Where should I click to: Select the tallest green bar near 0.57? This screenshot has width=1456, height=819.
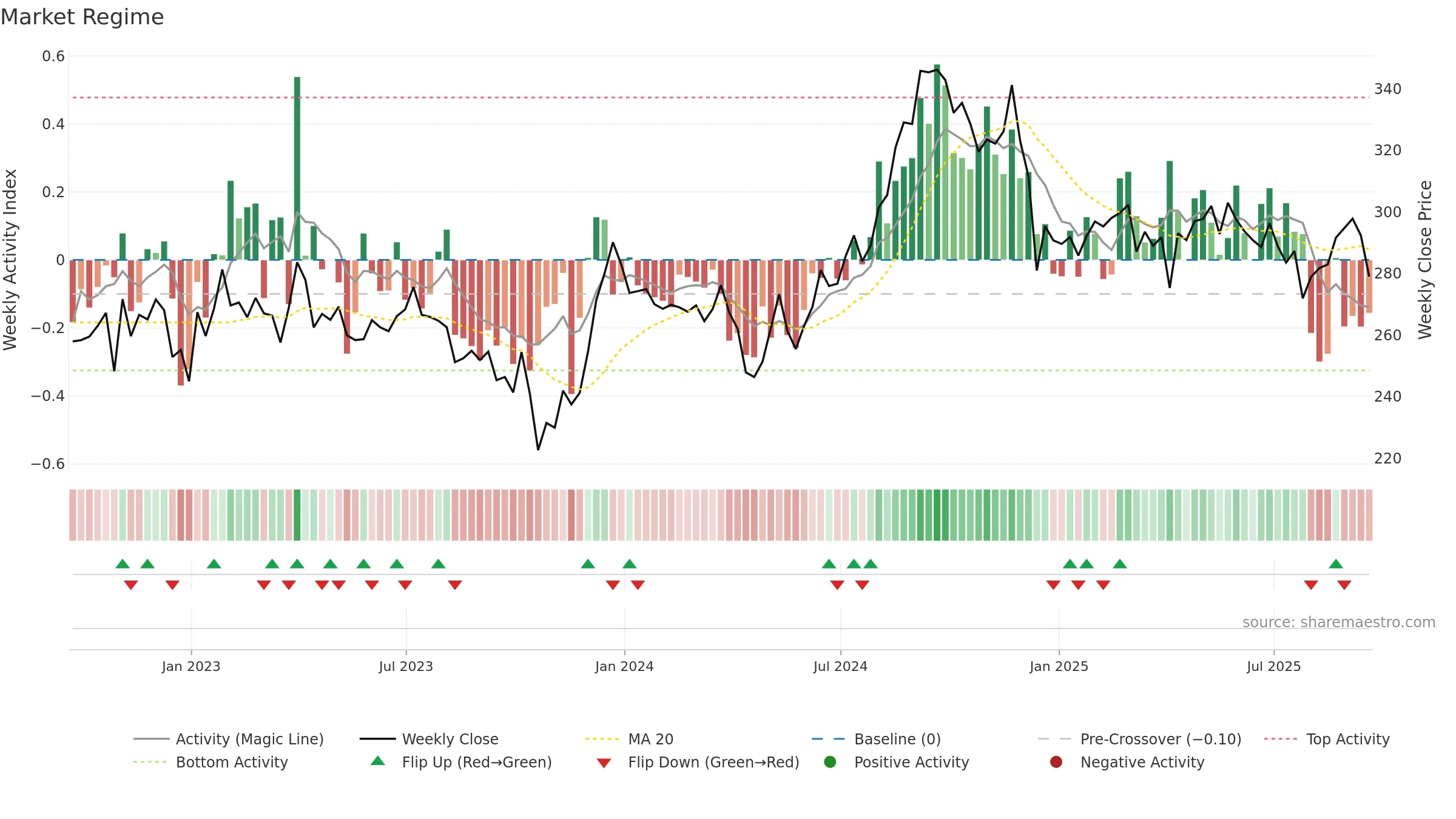click(x=937, y=162)
